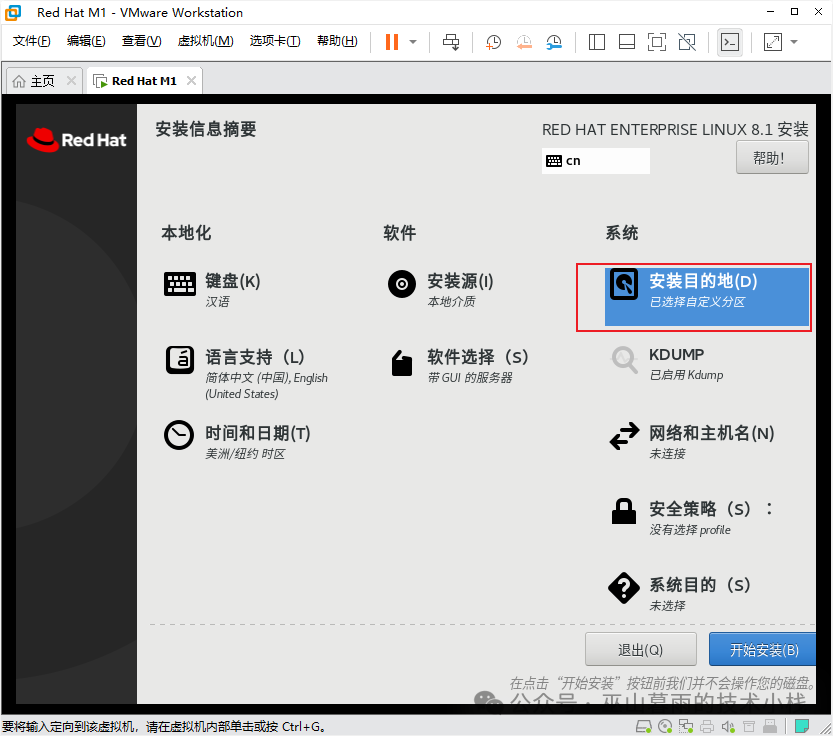Click the sound device icon in status bar

(x=728, y=725)
